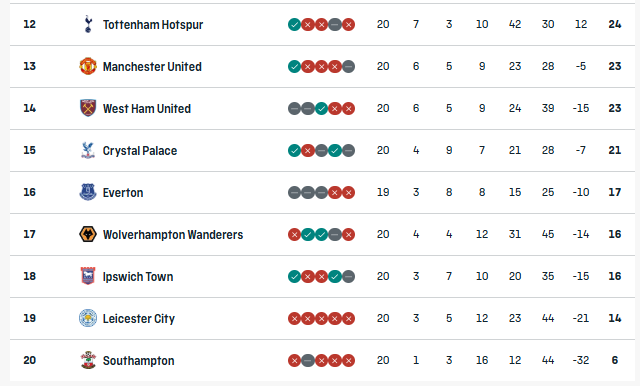This screenshot has width=640, height=386.
Task: Click the Leicester City fox badge
Action: (x=88, y=318)
